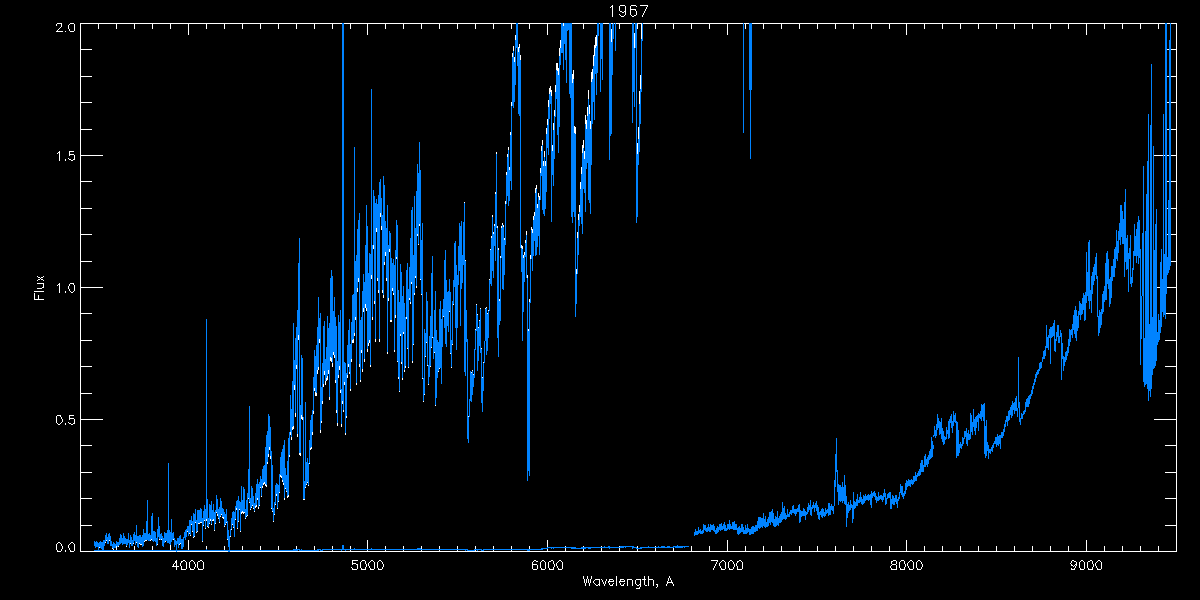Click the "Flux" y-axis label
The width and height of the screenshot is (1200, 600).
pyautogui.click(x=40, y=287)
